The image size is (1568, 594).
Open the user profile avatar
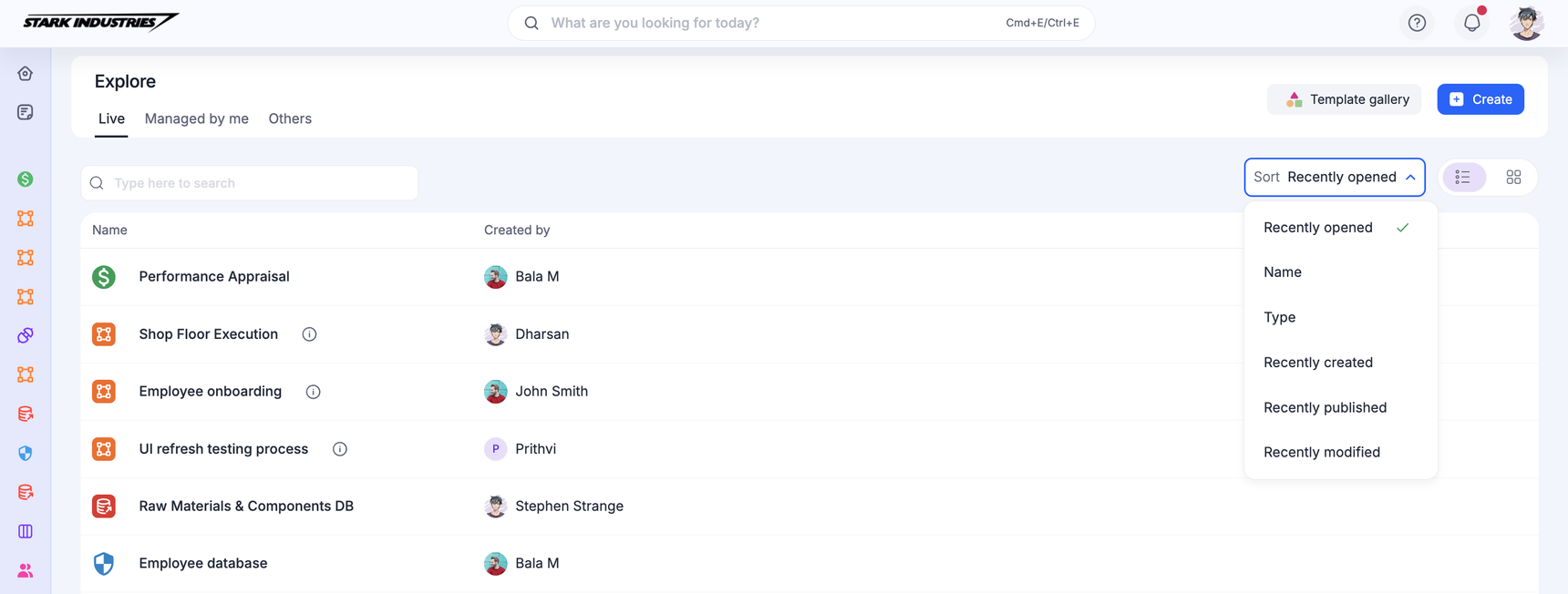1526,23
